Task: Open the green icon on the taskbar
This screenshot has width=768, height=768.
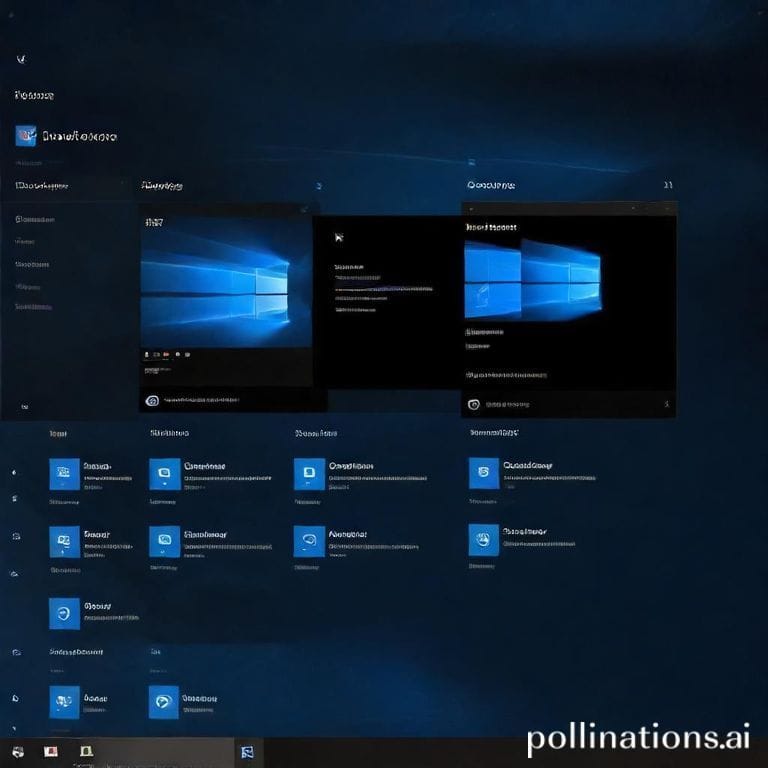Action: click(86, 751)
